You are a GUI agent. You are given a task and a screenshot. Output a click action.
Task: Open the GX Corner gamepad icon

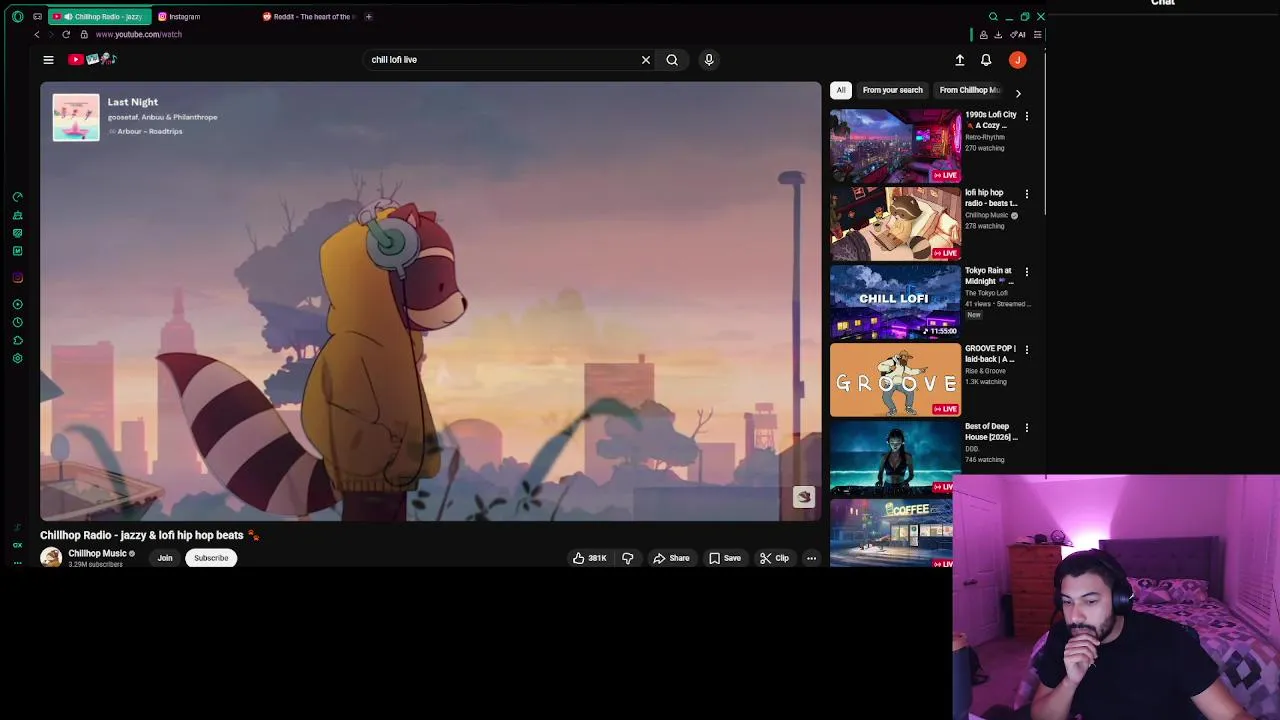37,16
